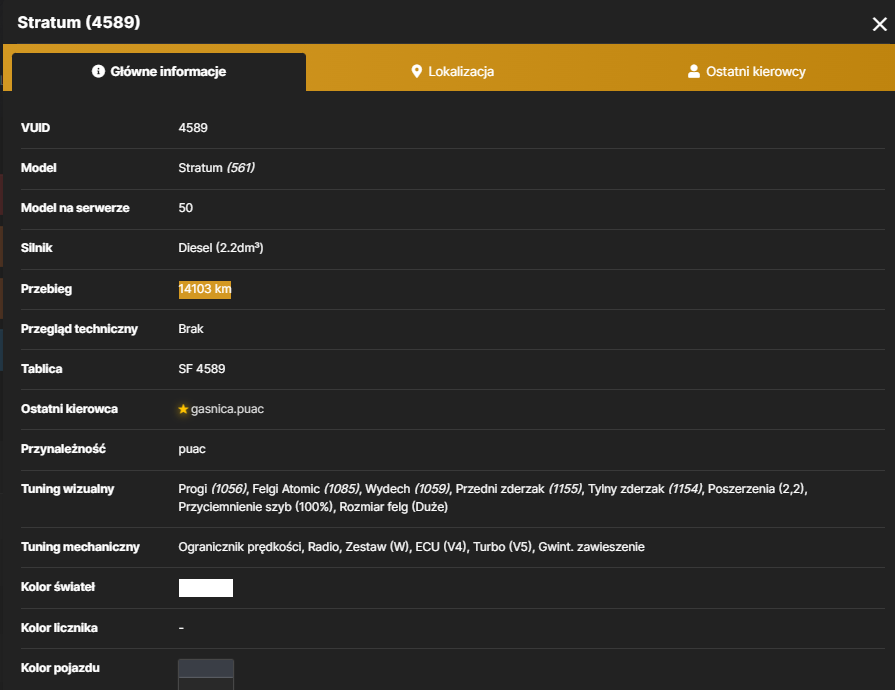Click the ECU (V4) tuning entry

pyautogui.click(x=441, y=547)
